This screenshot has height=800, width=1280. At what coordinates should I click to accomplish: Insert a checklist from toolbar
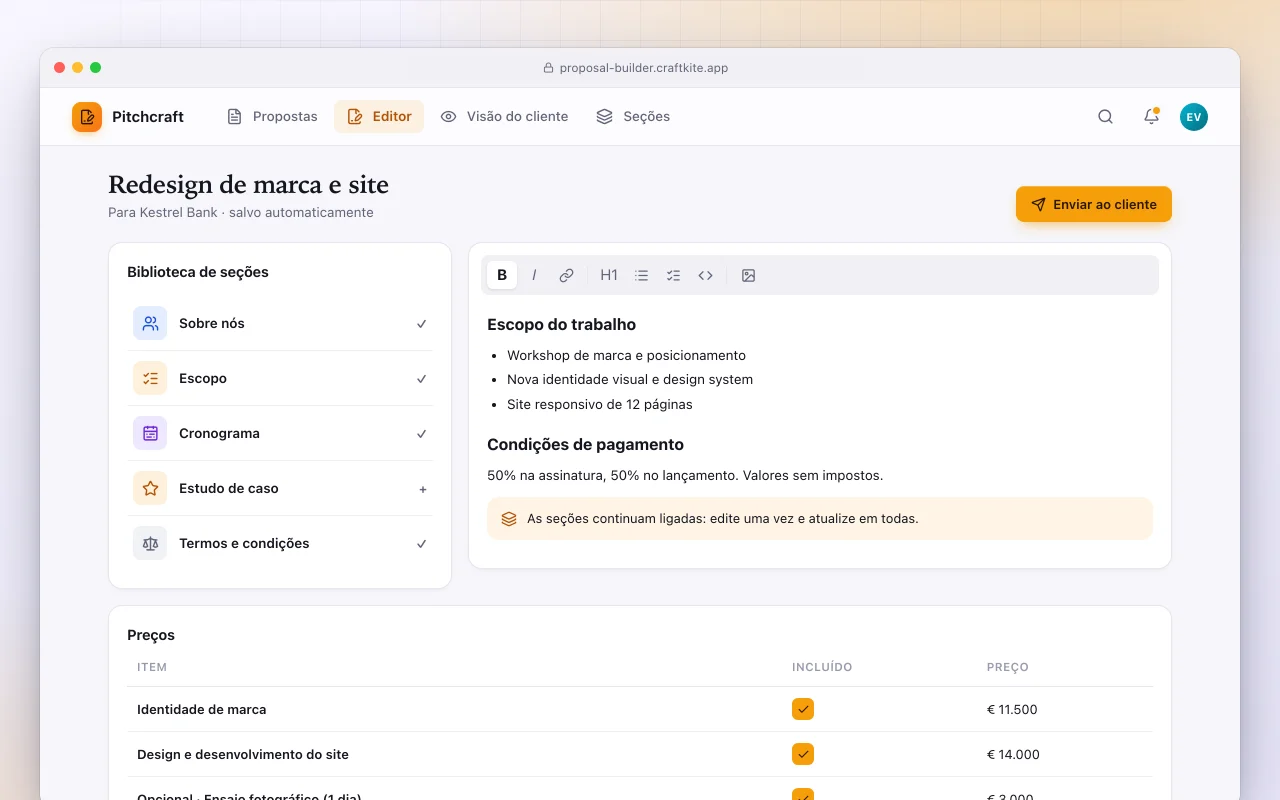coord(674,275)
